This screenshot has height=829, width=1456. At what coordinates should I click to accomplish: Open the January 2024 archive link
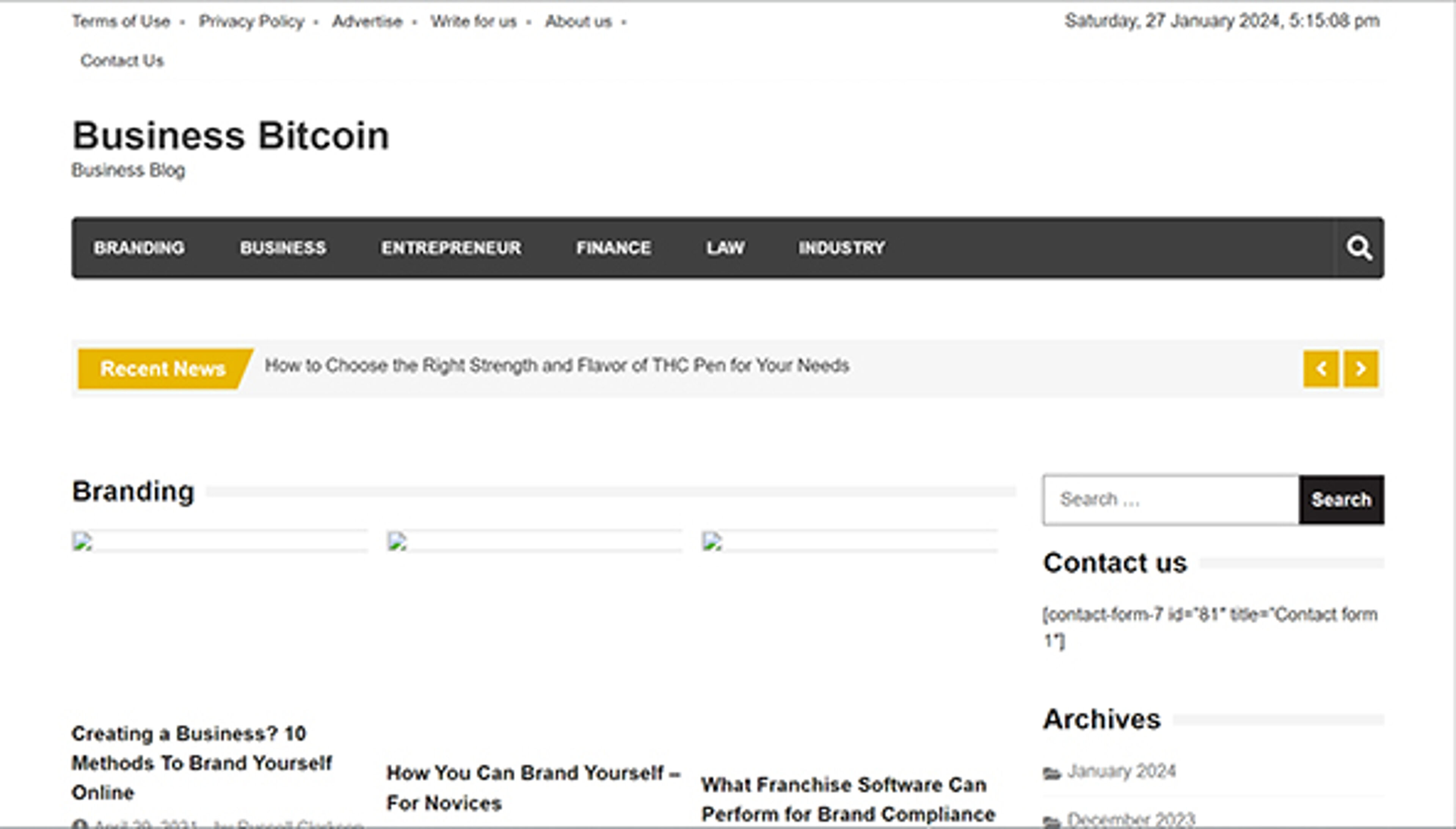click(1122, 771)
